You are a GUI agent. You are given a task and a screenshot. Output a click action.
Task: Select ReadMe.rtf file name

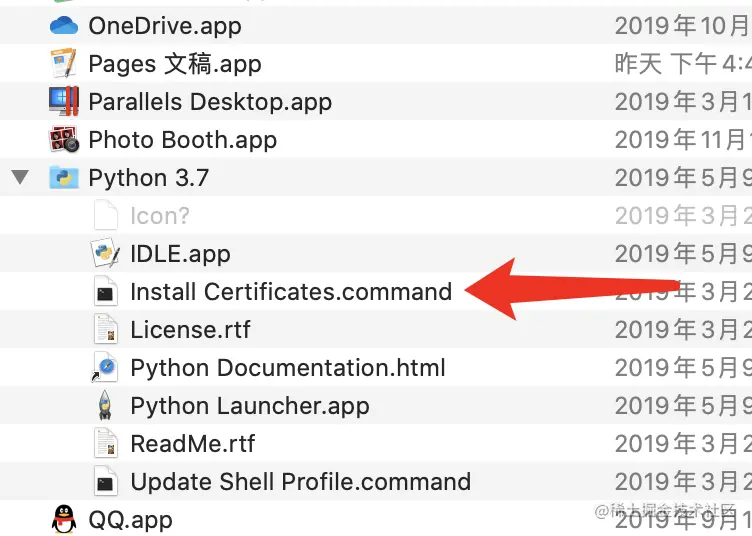coord(192,443)
